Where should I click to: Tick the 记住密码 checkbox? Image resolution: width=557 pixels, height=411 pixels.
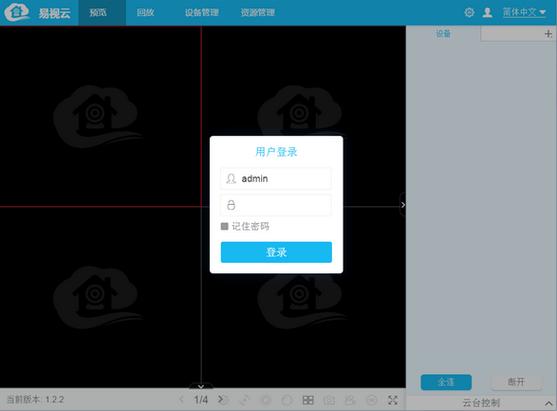coord(224,226)
